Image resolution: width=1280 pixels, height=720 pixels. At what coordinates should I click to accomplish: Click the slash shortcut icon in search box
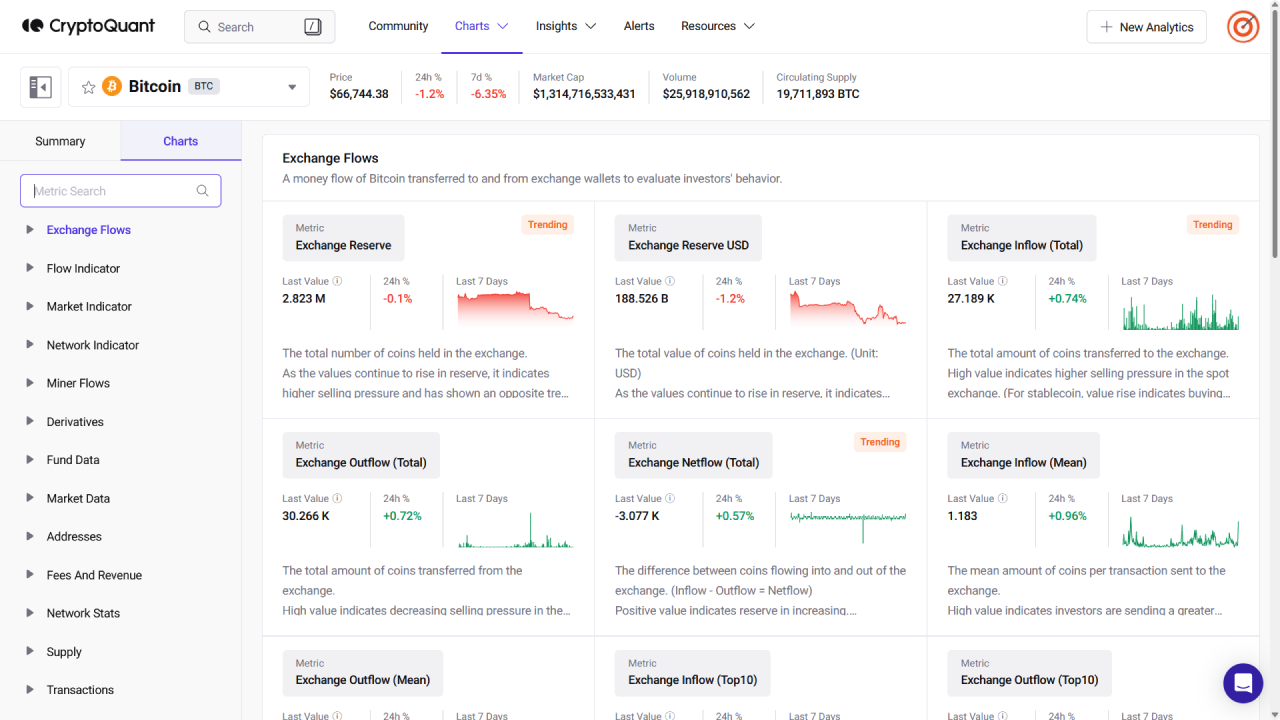[x=313, y=27]
